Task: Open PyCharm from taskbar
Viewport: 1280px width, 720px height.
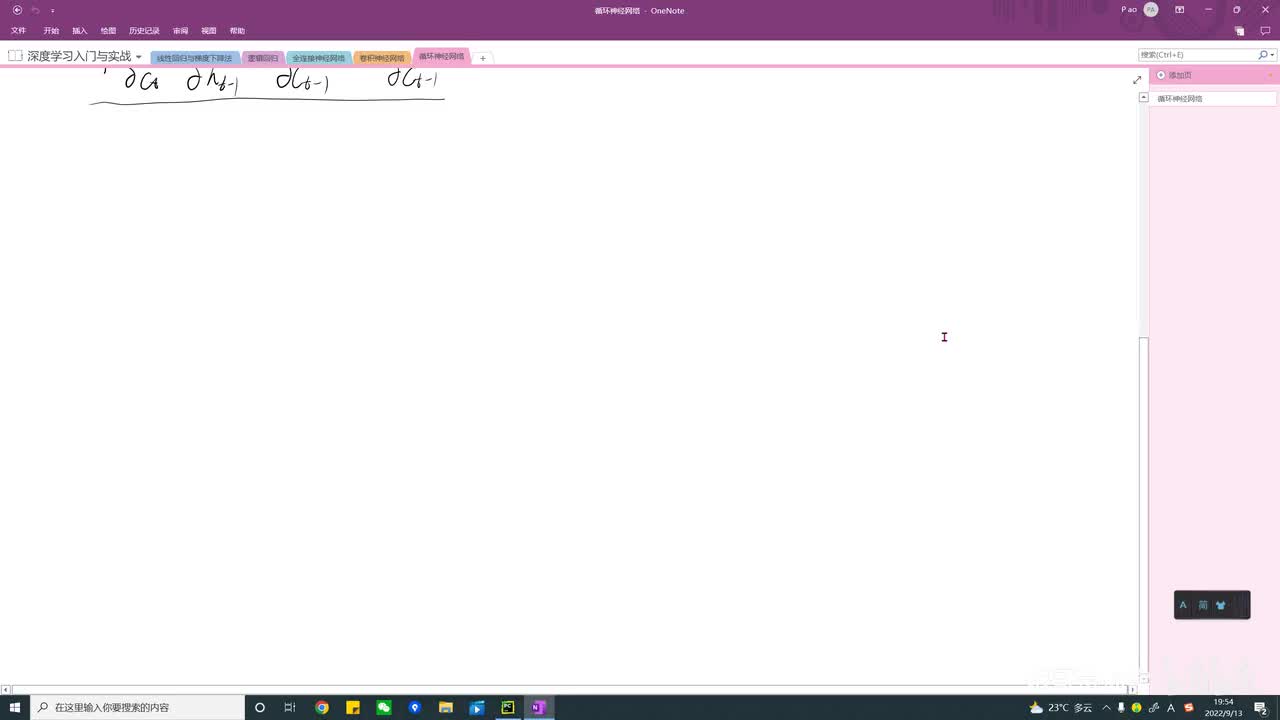Action: pos(508,707)
